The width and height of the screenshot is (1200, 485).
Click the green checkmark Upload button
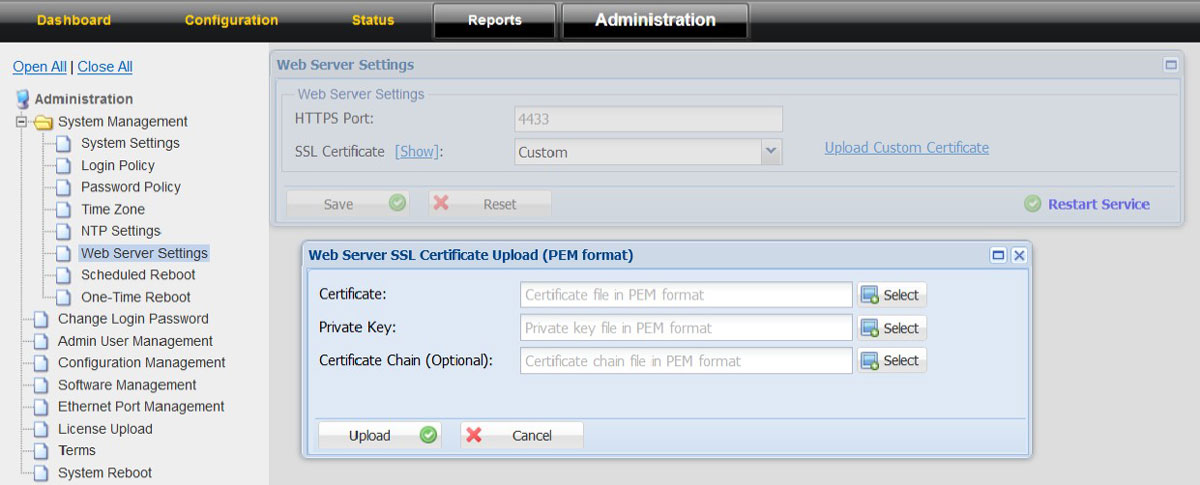tap(378, 435)
